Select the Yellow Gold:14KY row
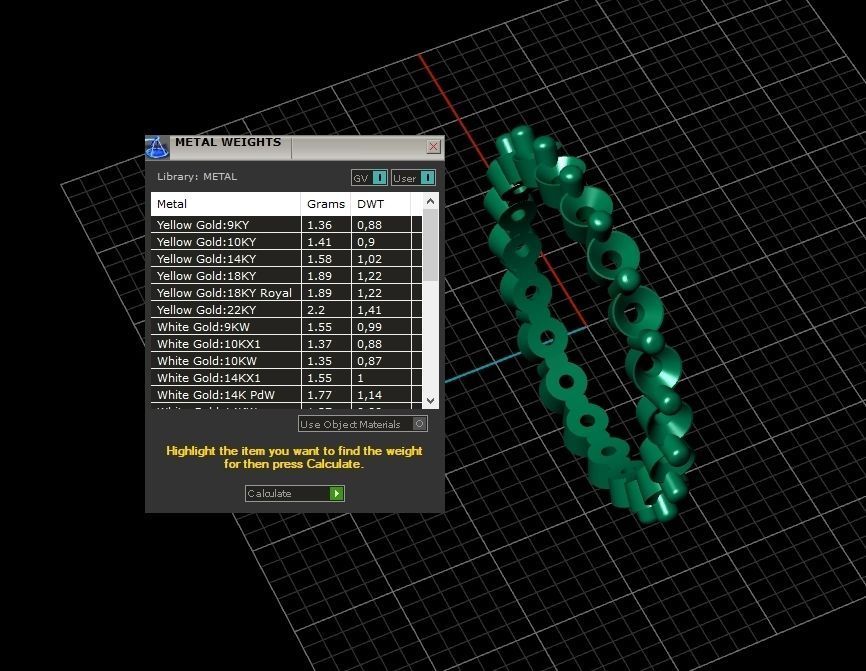This screenshot has width=866, height=671. (x=286, y=259)
